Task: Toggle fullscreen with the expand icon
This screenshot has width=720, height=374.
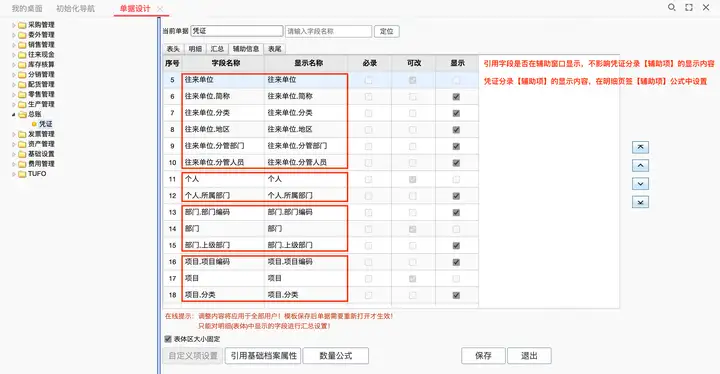Action: tap(689, 7)
